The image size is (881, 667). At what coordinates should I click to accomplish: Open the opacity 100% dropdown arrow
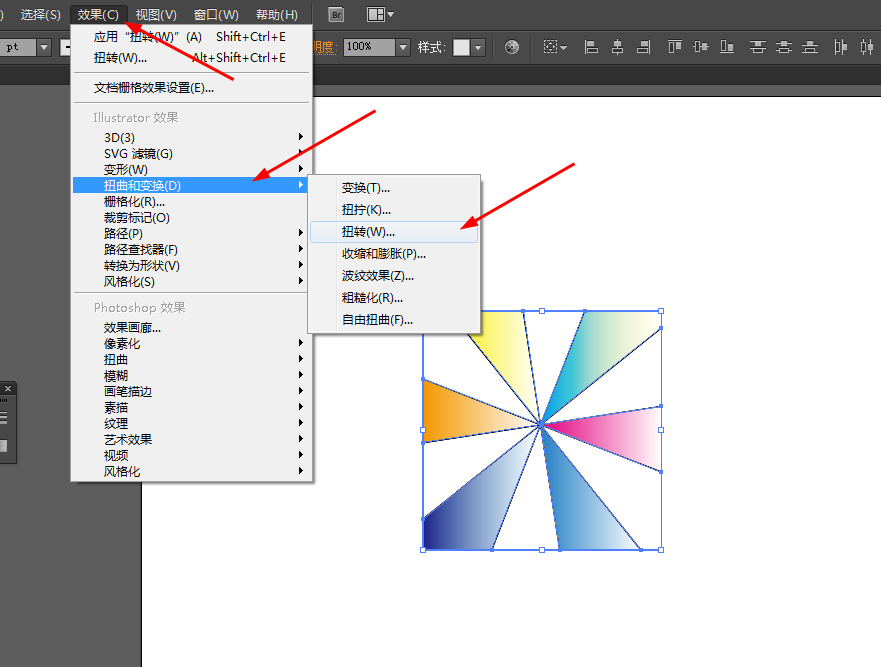(402, 47)
